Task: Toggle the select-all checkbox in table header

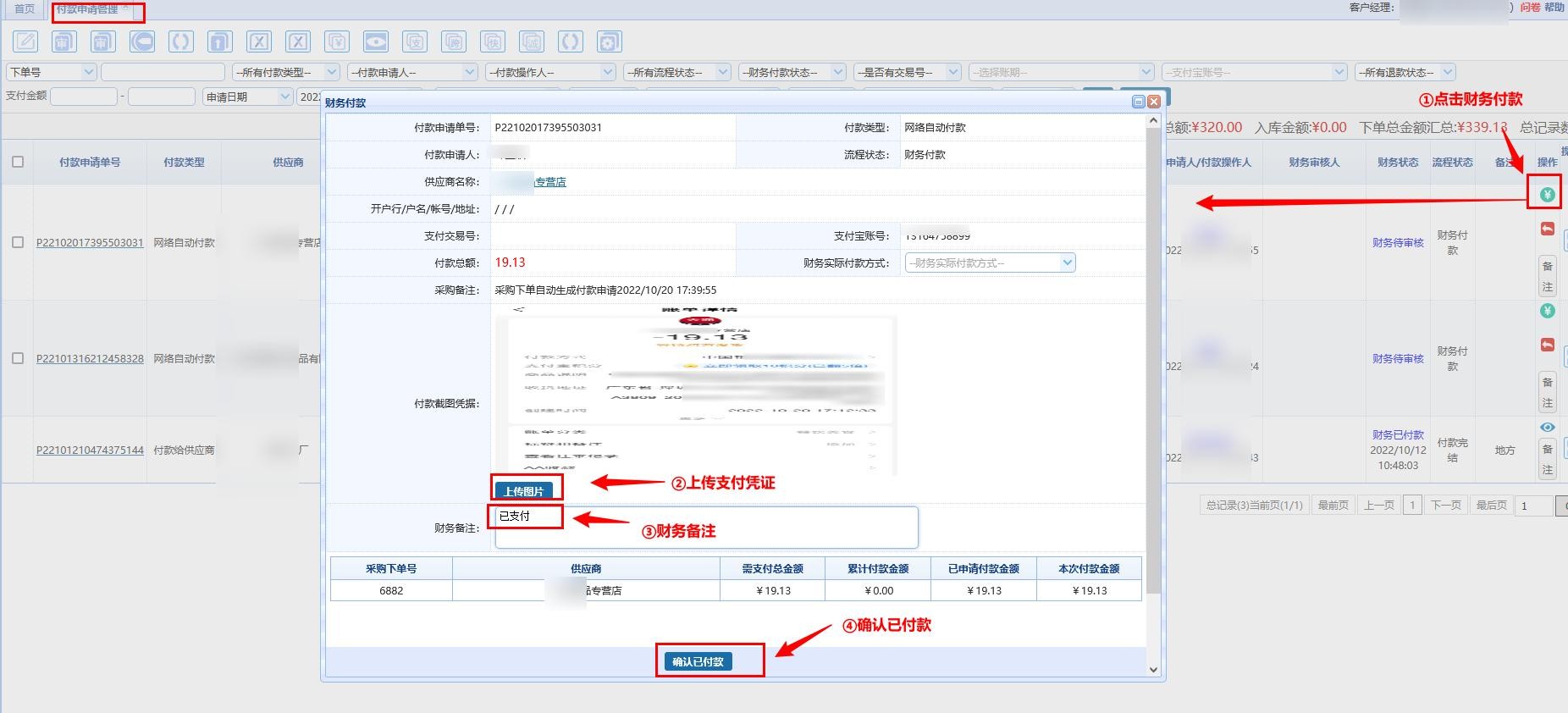Action: click(x=18, y=162)
